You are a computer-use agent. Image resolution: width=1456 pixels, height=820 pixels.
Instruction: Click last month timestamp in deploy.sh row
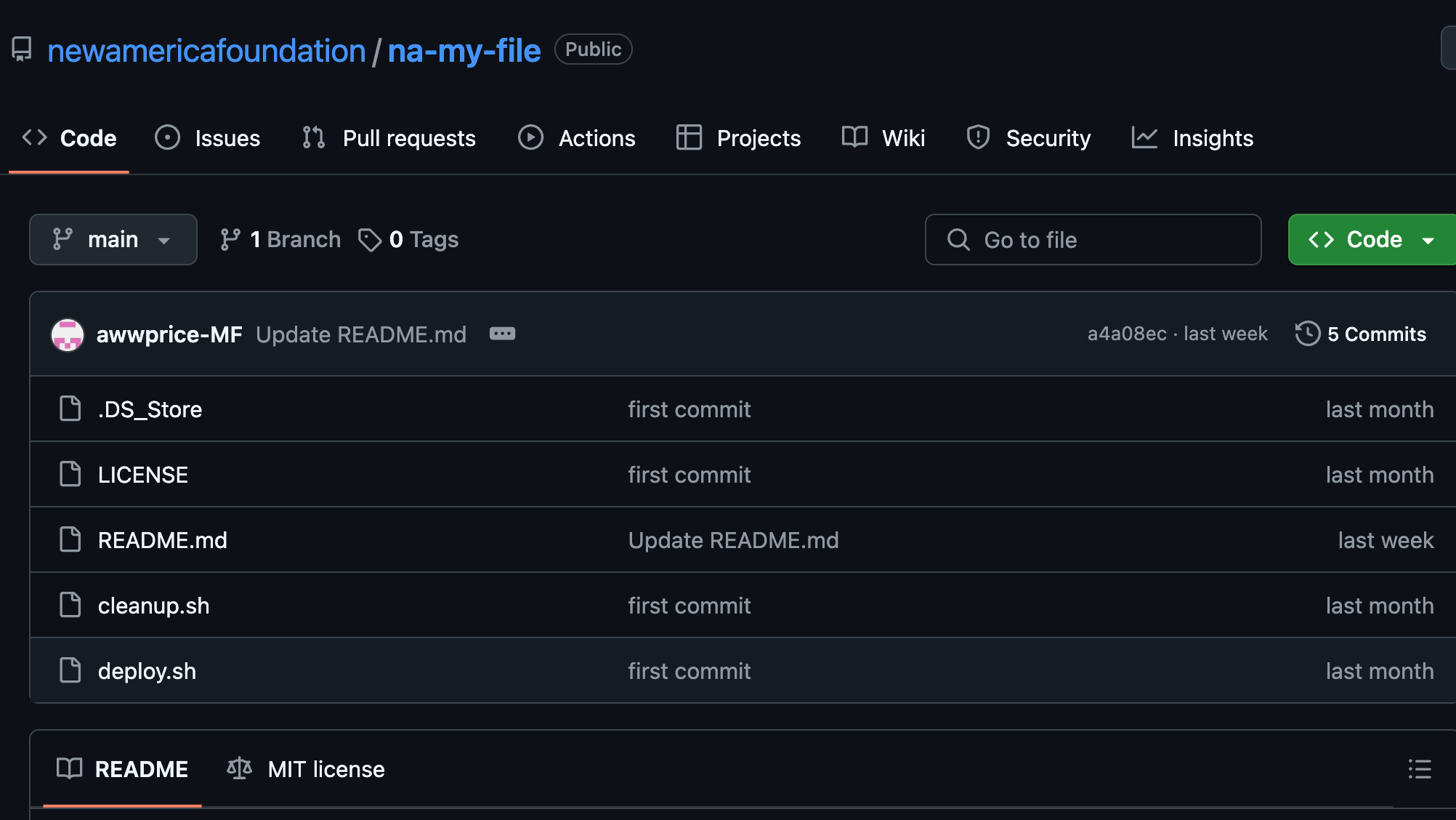click(x=1380, y=671)
